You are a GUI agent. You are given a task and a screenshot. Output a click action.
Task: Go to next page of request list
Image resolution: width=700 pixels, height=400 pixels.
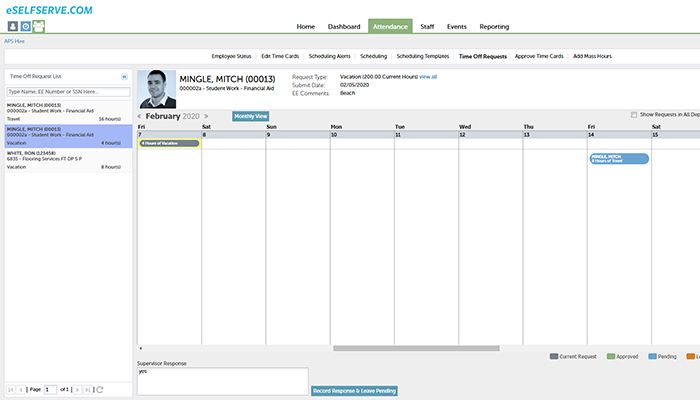tap(75, 388)
